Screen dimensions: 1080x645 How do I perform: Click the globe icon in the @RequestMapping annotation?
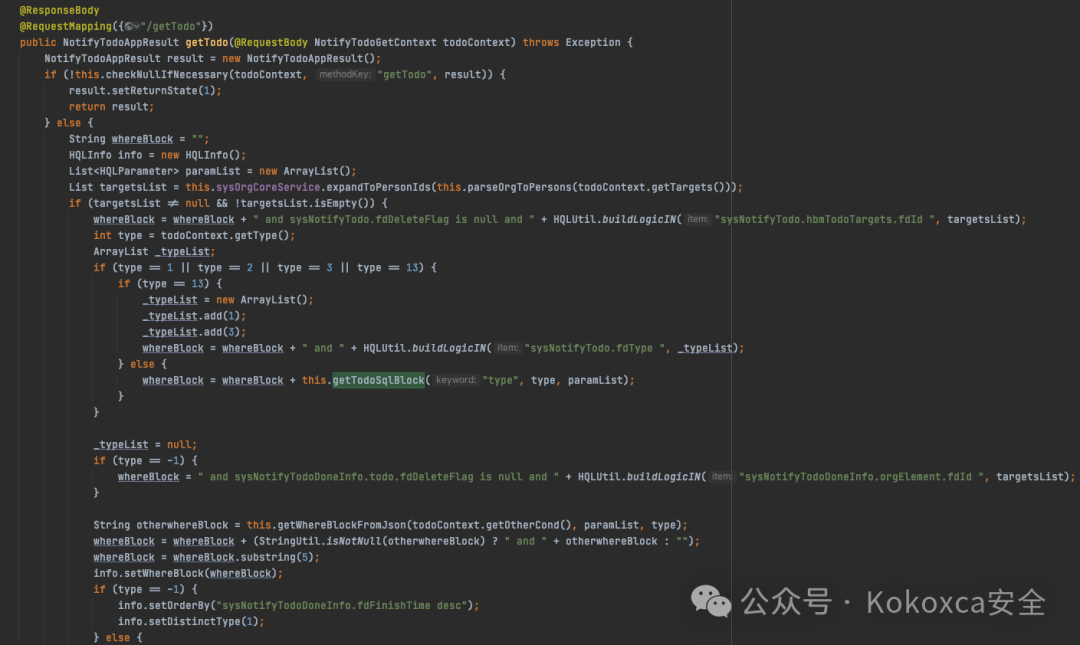[x=128, y=26]
